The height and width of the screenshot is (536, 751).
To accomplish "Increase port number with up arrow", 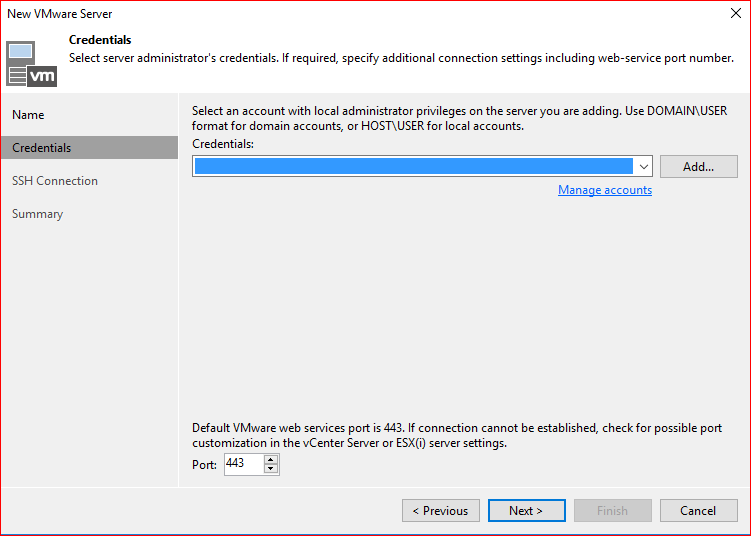I will click(x=271, y=459).
